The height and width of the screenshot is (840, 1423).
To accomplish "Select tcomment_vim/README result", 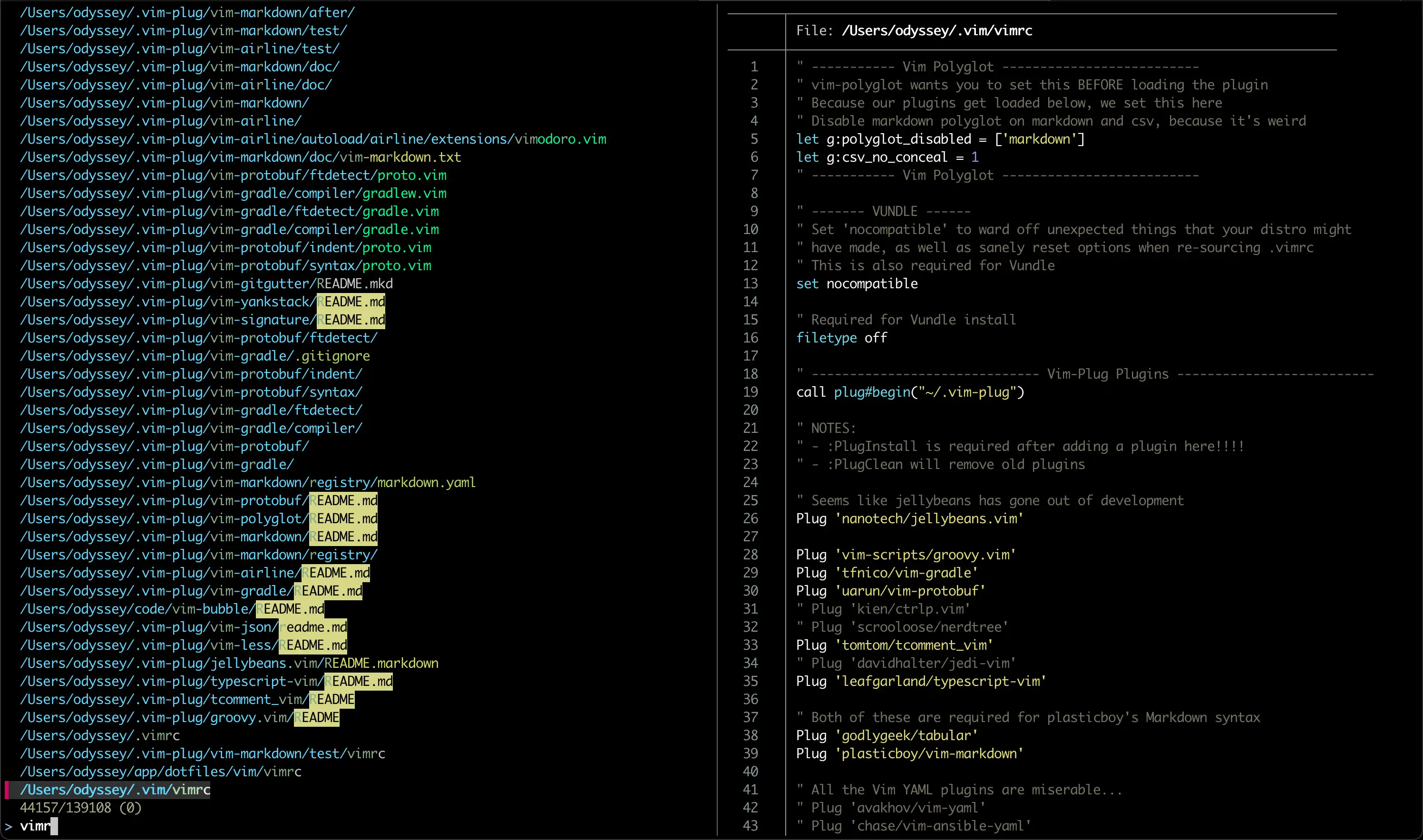I will click(187, 699).
